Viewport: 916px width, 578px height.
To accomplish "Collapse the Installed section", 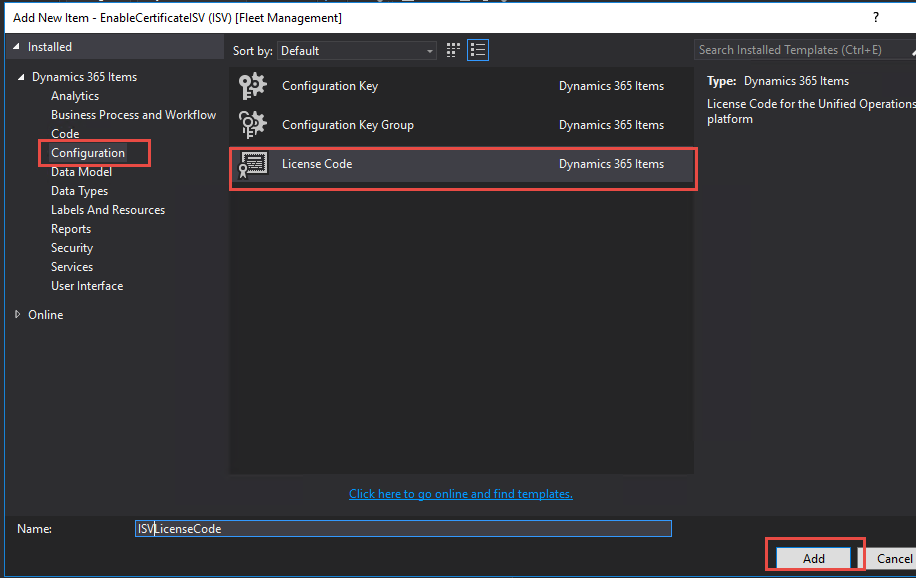I will tap(14, 46).
